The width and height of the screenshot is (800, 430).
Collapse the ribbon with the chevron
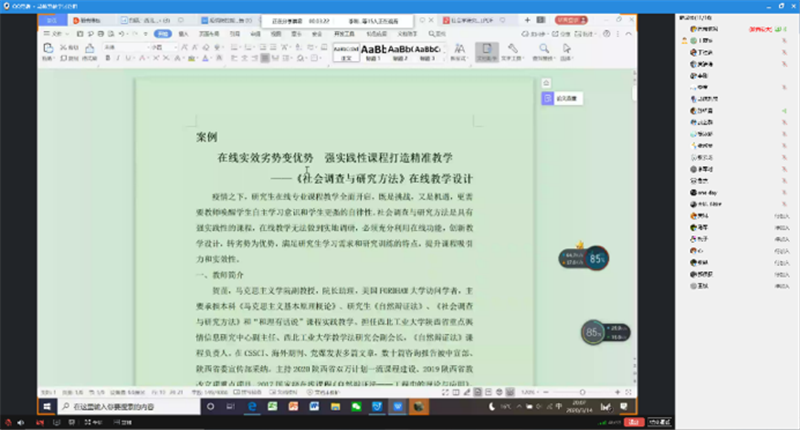(x=629, y=34)
